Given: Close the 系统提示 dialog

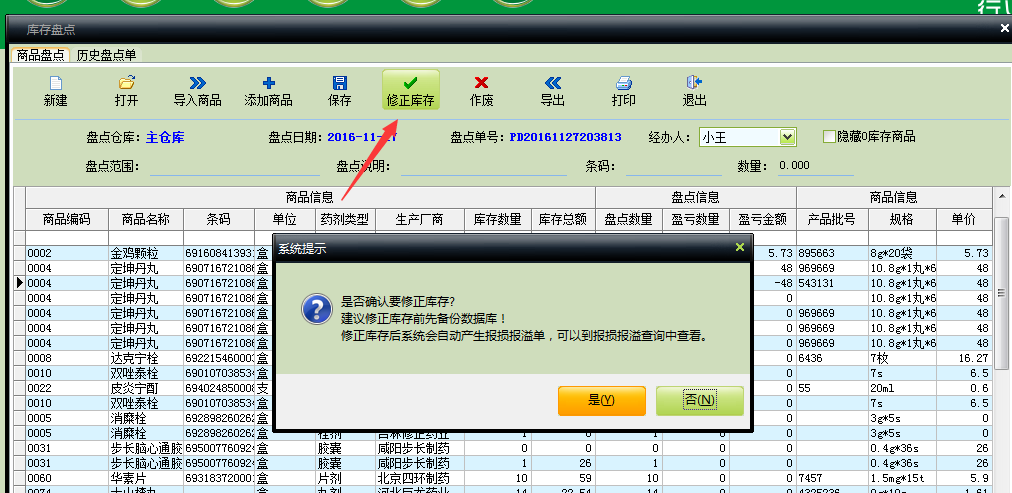Looking at the screenshot, I should (x=740, y=247).
